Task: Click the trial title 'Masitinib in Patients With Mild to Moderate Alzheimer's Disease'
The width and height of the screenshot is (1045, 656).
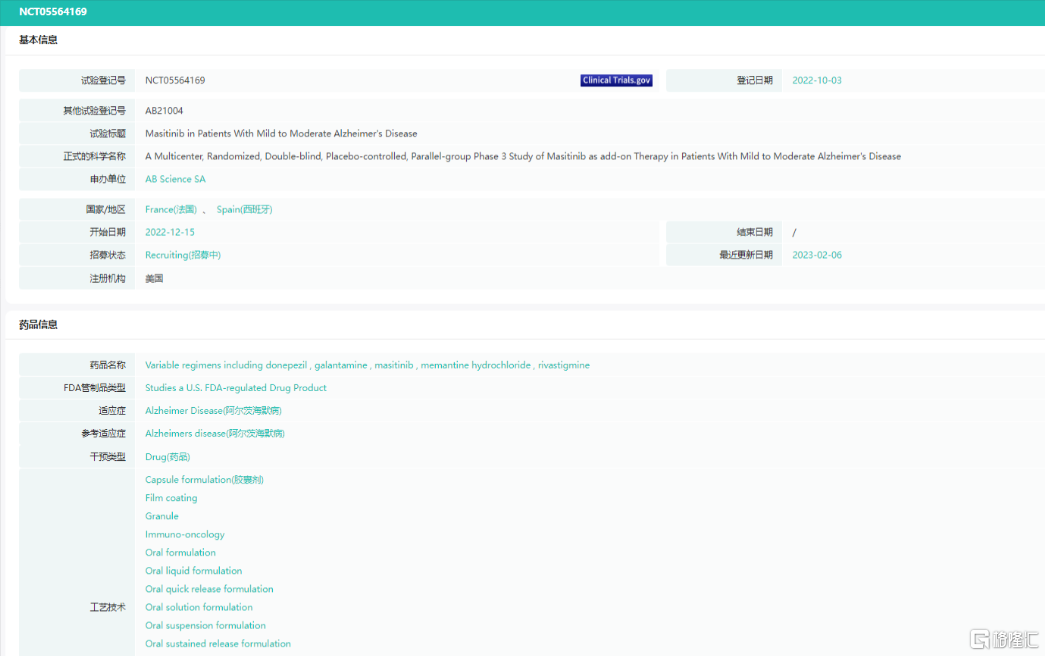Action: point(281,134)
